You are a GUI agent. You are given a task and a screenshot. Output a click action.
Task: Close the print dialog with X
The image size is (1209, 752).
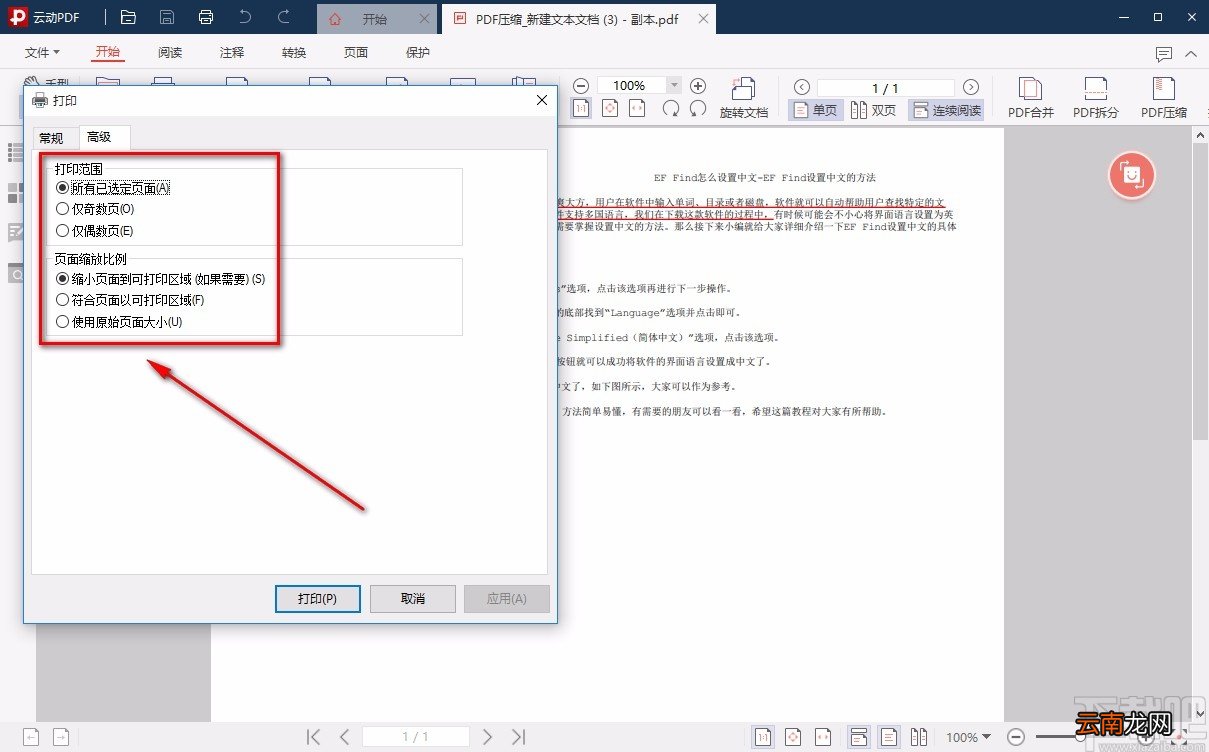pos(542,100)
